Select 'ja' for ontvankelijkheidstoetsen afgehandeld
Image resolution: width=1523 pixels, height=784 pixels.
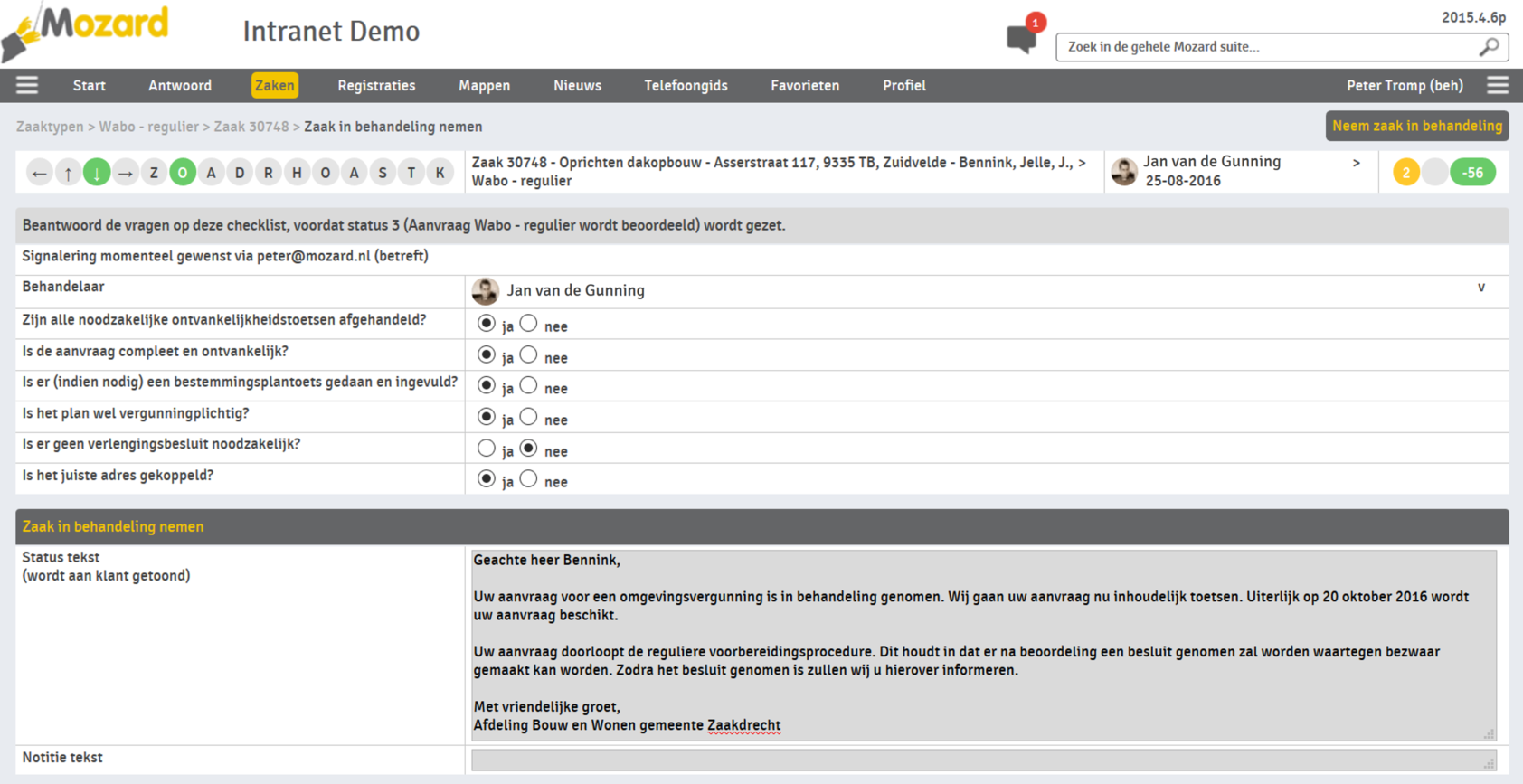tap(487, 324)
